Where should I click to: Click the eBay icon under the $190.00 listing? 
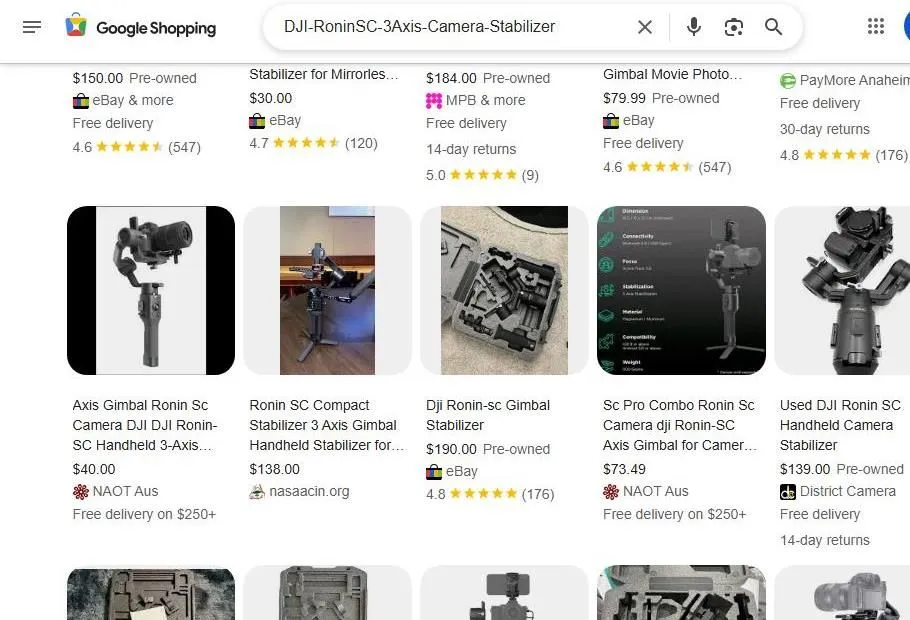click(434, 471)
